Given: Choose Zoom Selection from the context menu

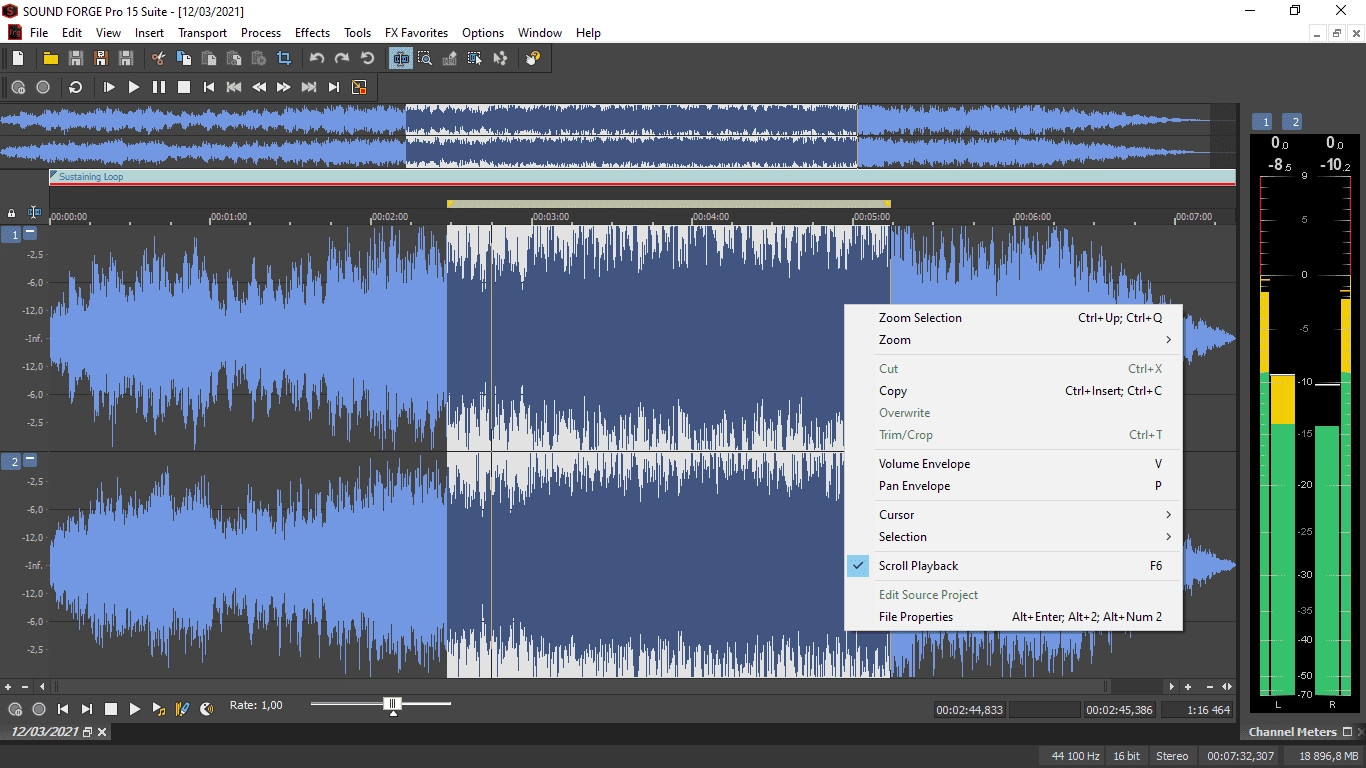Looking at the screenshot, I should pos(1013,318).
